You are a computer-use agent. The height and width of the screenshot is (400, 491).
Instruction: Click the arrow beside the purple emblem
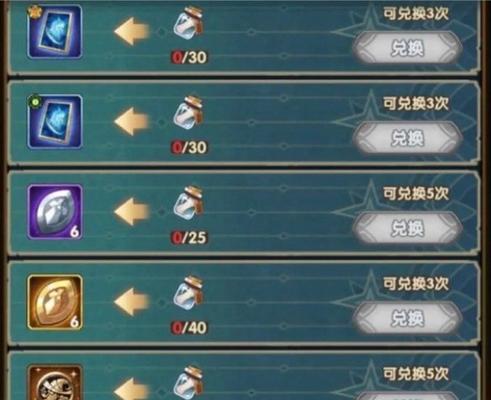pyautogui.click(x=132, y=212)
